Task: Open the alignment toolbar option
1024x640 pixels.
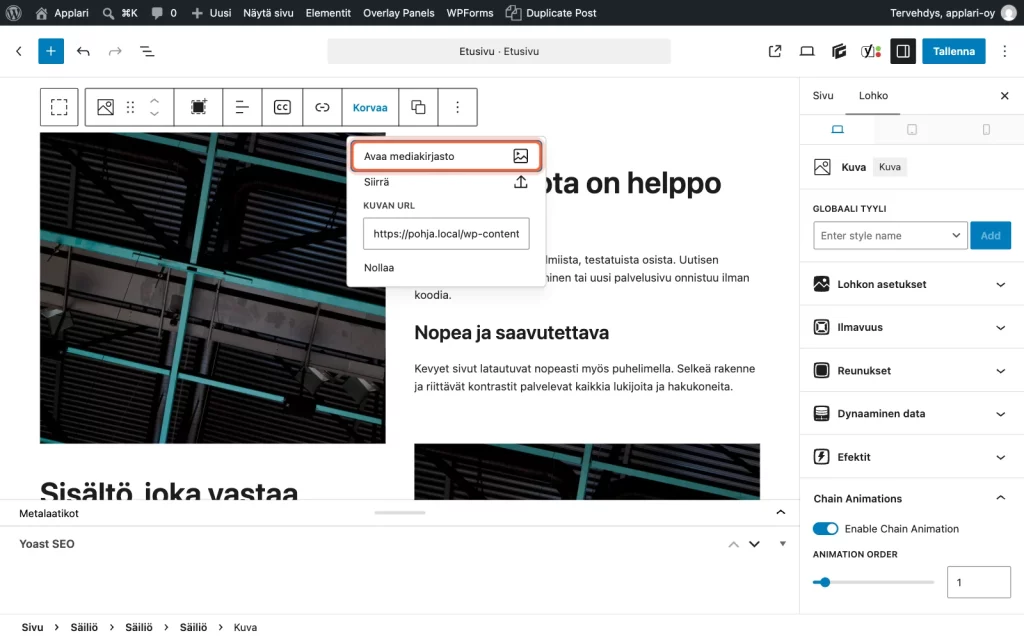Action: (x=242, y=107)
